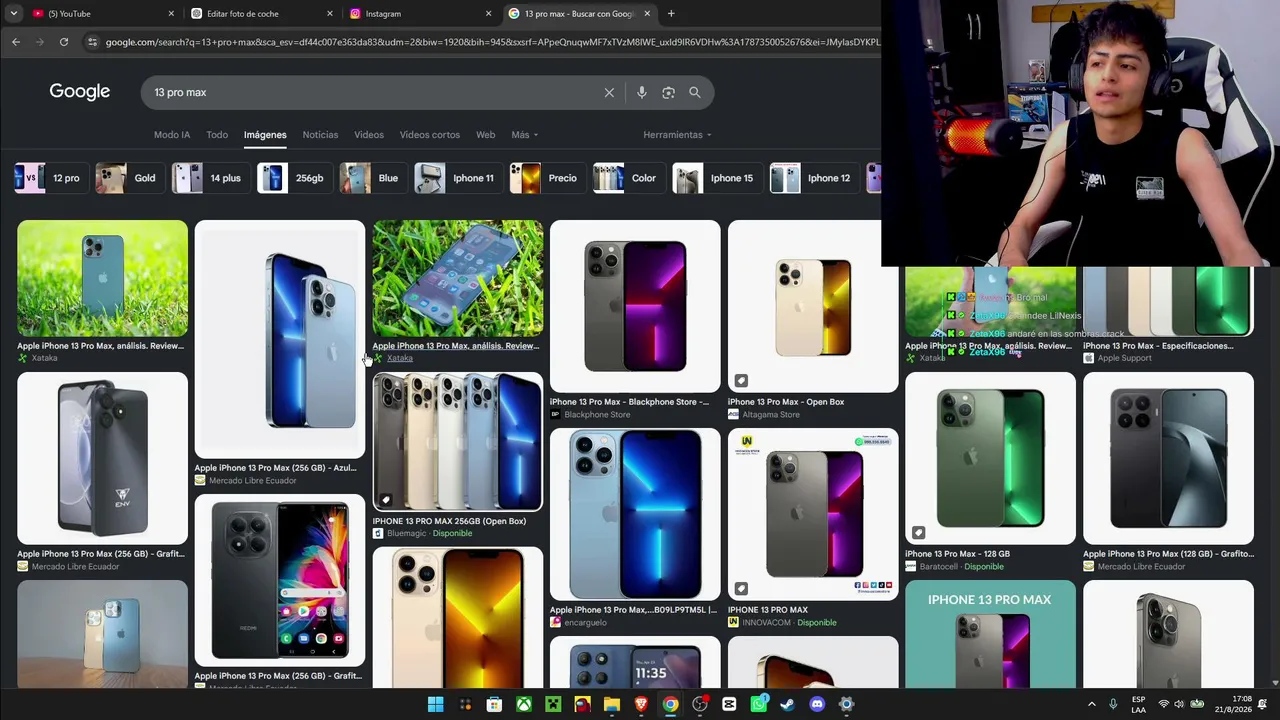Click the Google search text field
The image size is (1280, 720).
tap(375, 92)
